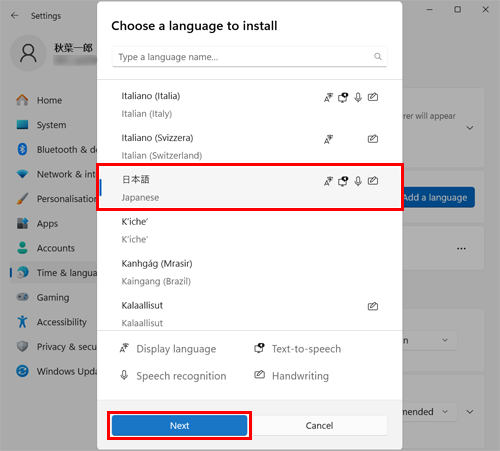Click the Accessibility figure icon
The height and width of the screenshot is (451, 500).
click(x=22, y=322)
